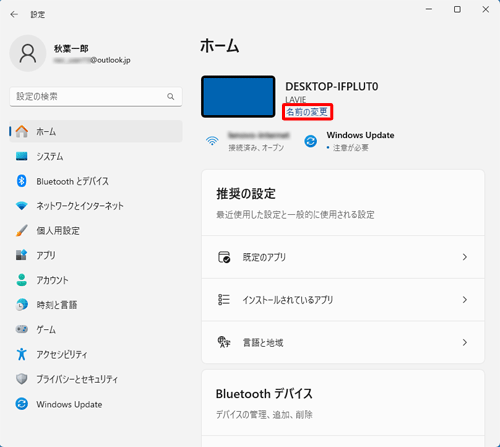This screenshot has height=447, width=500.
Task: Open プライバシーとセキュリティ category
Action: tap(96, 379)
